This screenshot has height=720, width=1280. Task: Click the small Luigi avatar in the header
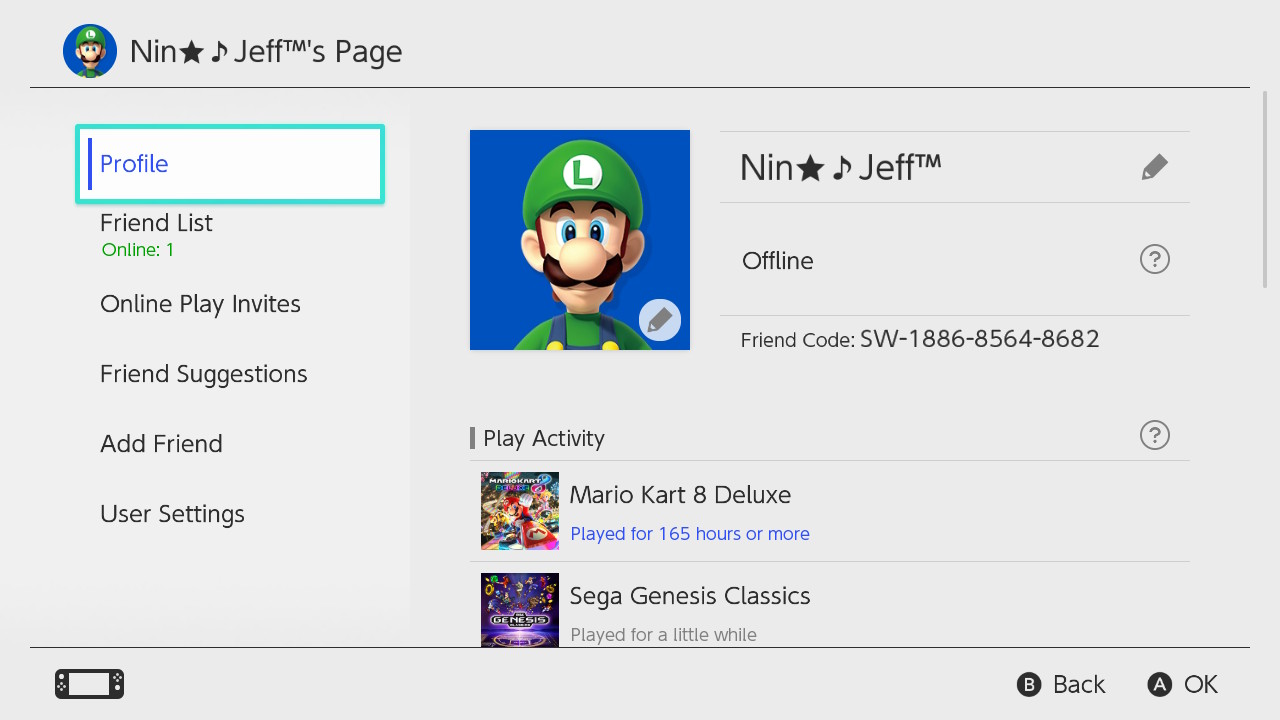(90, 51)
